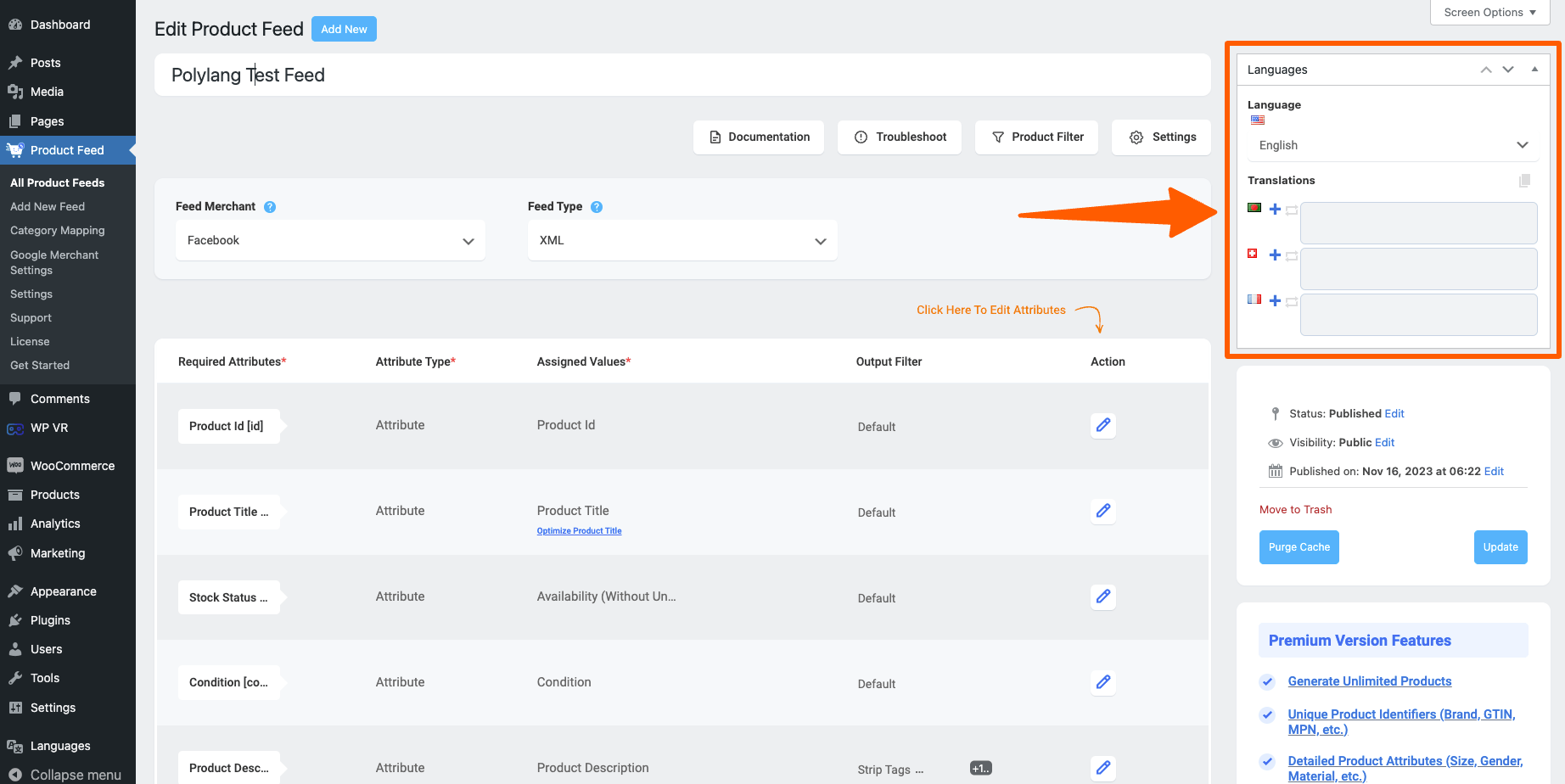The height and width of the screenshot is (784, 1565).
Task: Click the Purge Cache button
Action: click(x=1299, y=547)
